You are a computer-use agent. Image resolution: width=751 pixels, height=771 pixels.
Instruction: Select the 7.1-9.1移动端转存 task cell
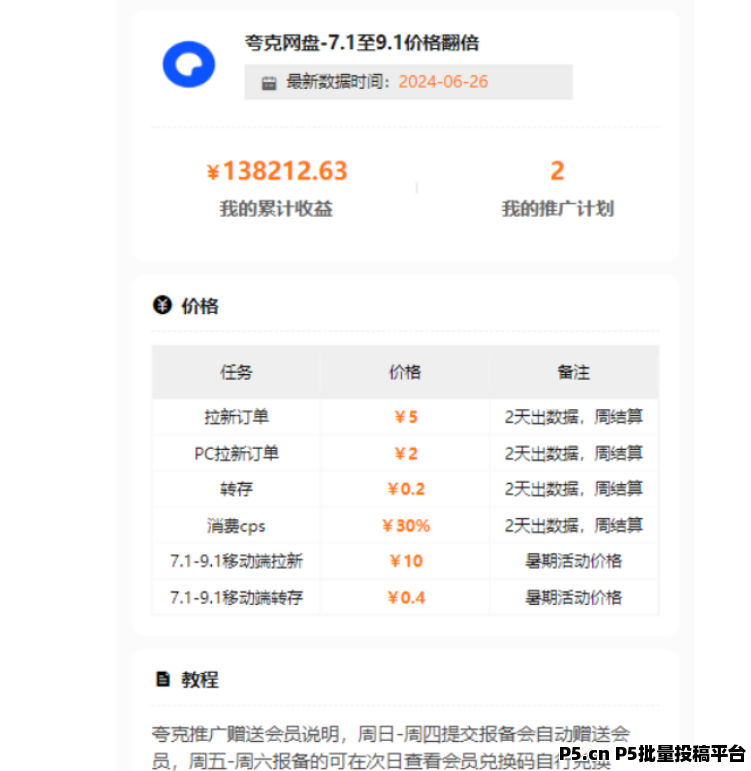click(236, 597)
